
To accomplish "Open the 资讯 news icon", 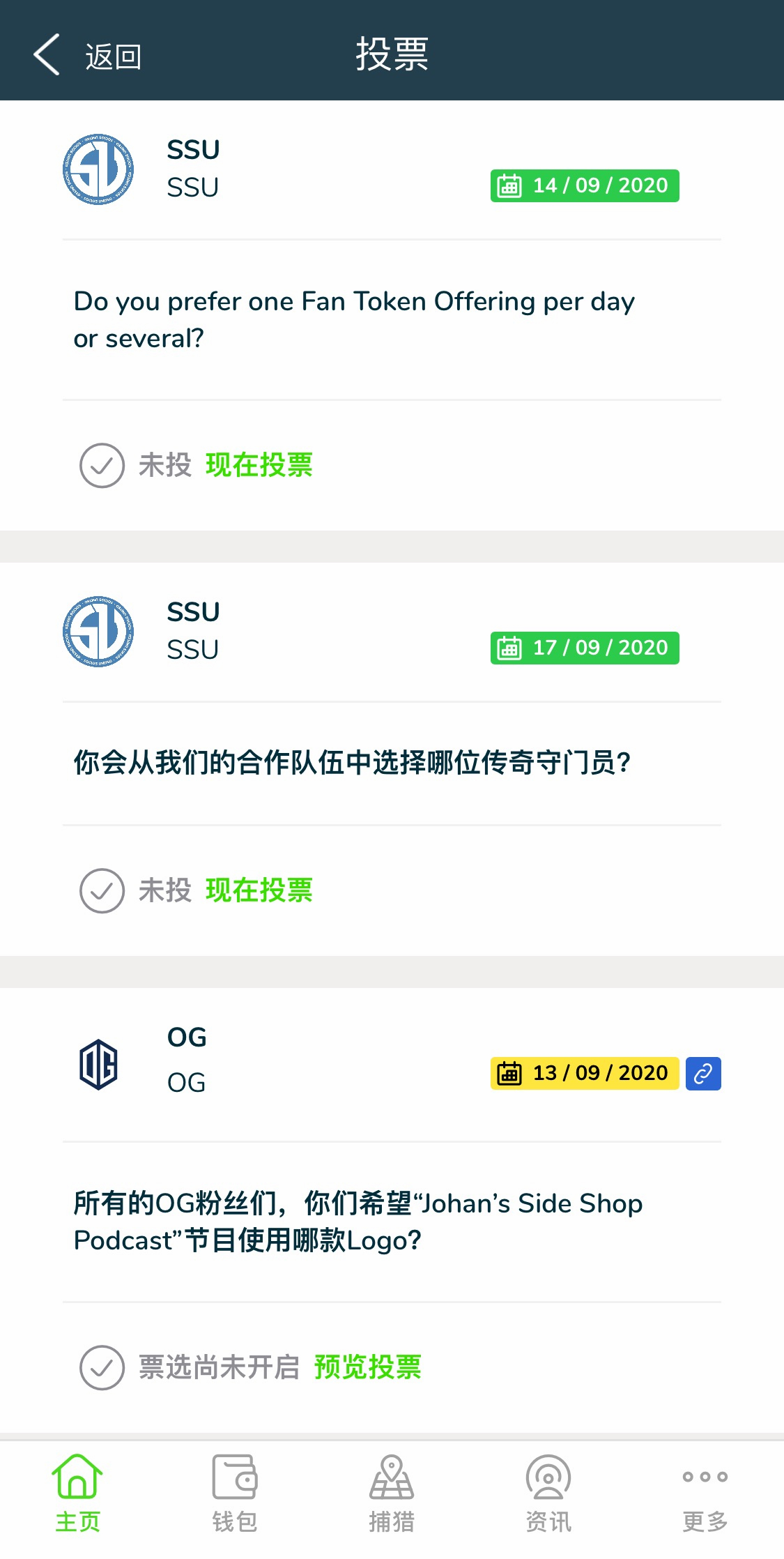I will (548, 1477).
